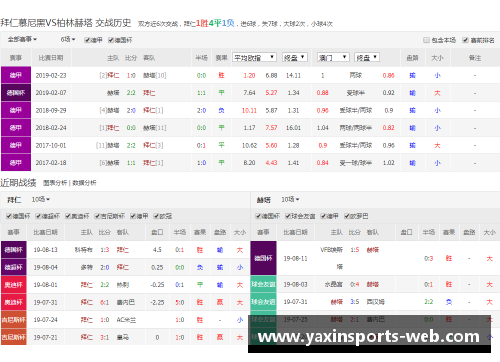Click odds value 16.01 in 2018-02-24 row

tap(293, 128)
